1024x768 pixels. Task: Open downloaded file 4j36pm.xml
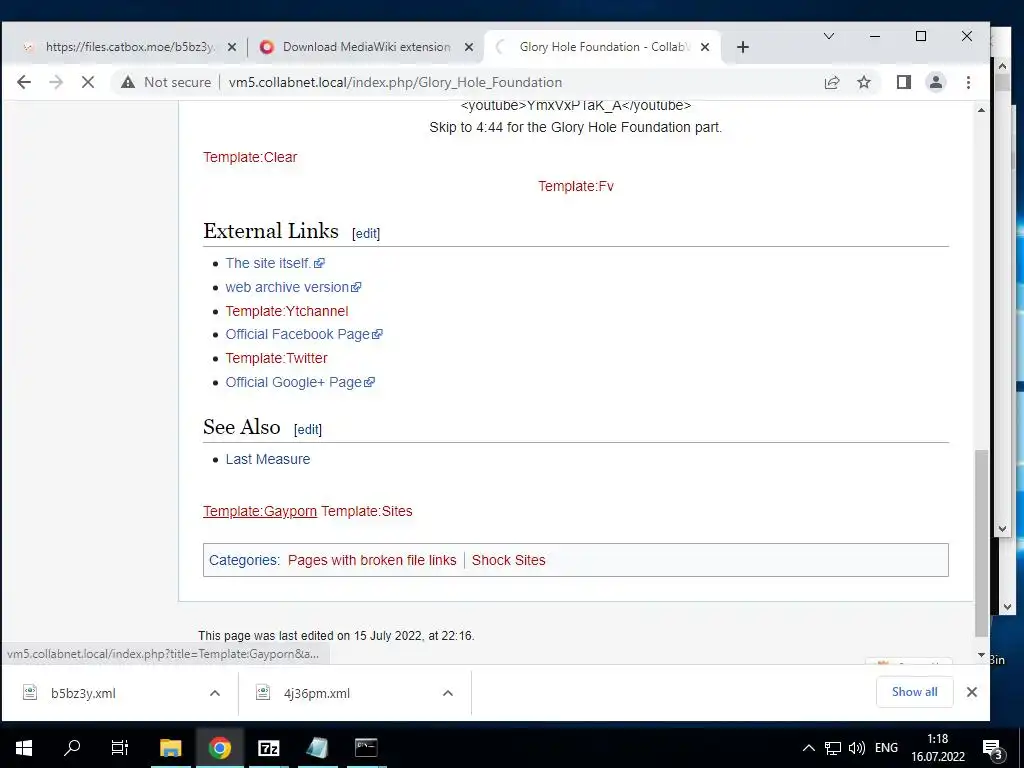coord(317,694)
